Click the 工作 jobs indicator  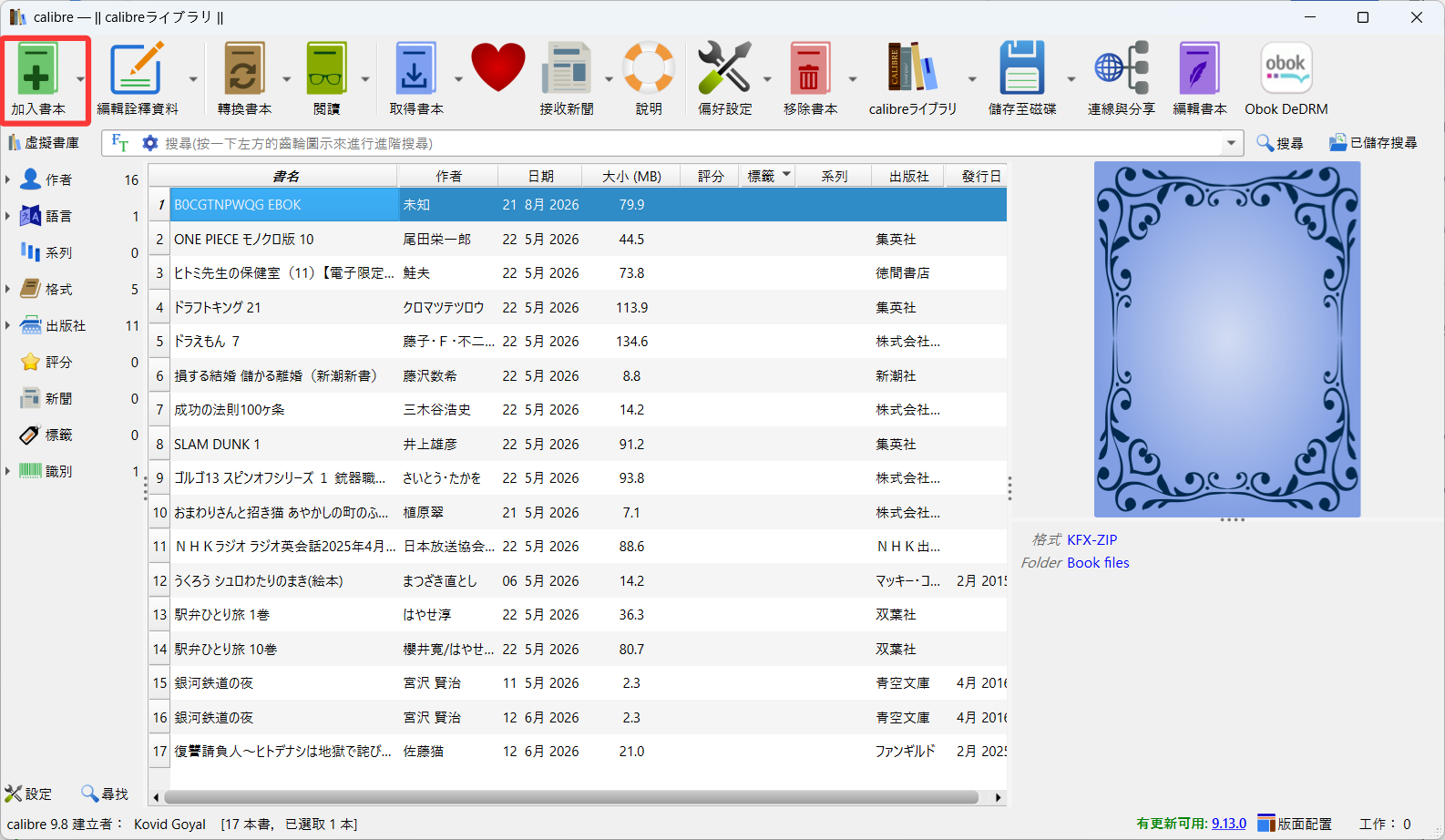1385,824
